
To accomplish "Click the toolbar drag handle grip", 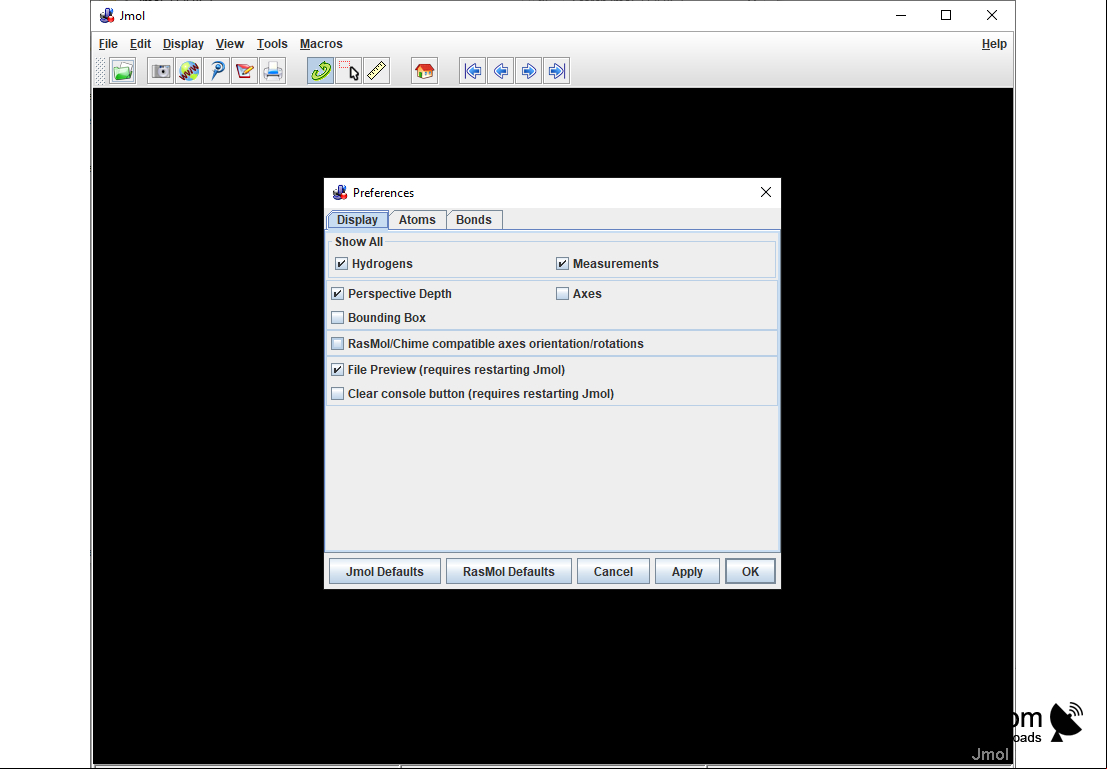I will click(x=101, y=71).
